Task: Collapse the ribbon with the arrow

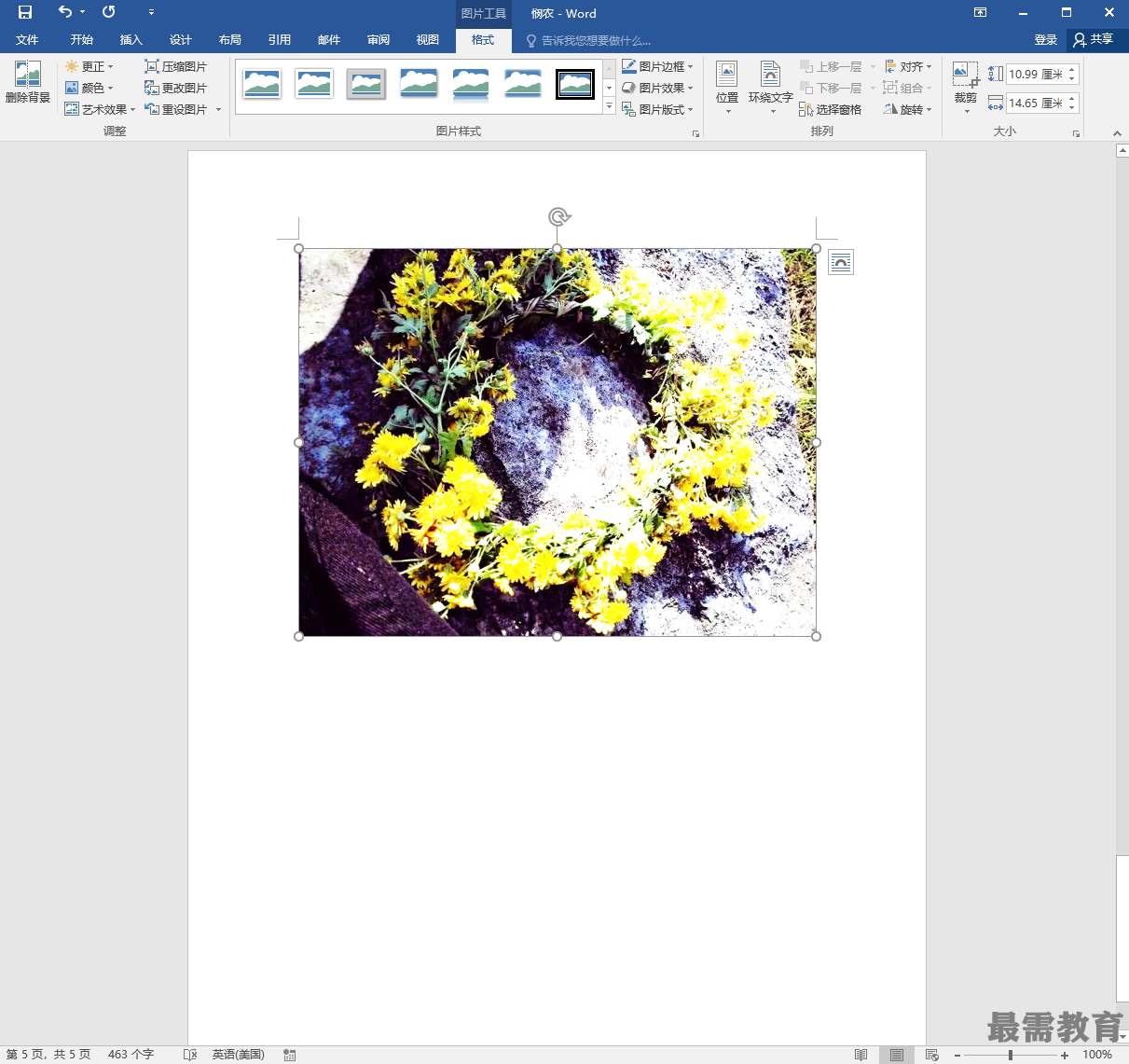Action: tap(1117, 133)
